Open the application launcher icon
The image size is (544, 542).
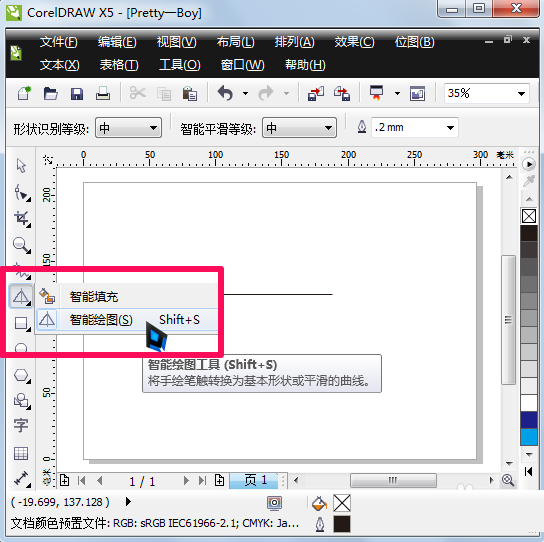376,93
